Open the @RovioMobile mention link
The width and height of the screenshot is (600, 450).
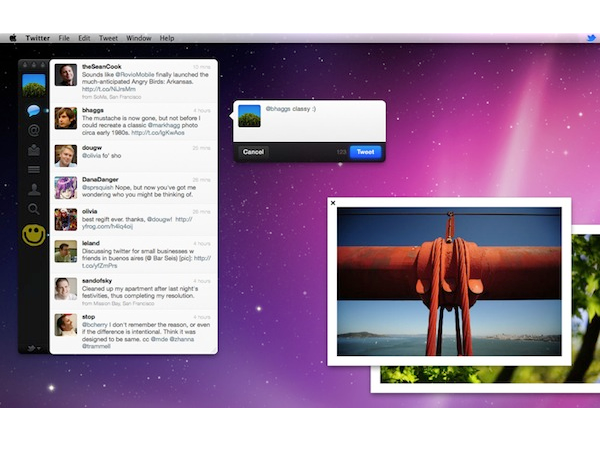(135, 75)
